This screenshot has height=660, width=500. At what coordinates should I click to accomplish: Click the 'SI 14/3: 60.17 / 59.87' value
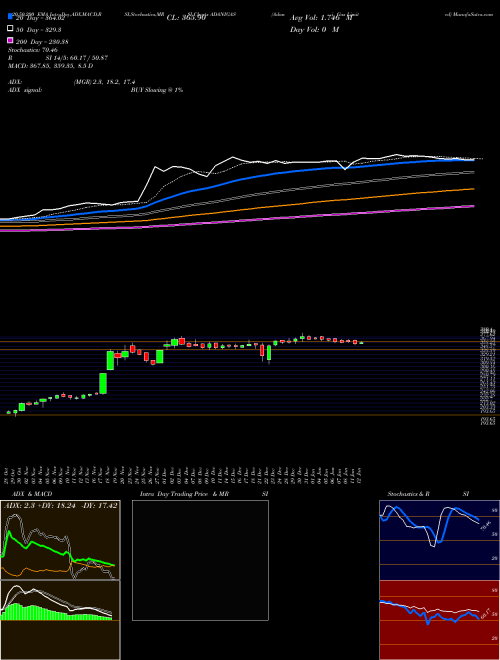[x=77, y=58]
